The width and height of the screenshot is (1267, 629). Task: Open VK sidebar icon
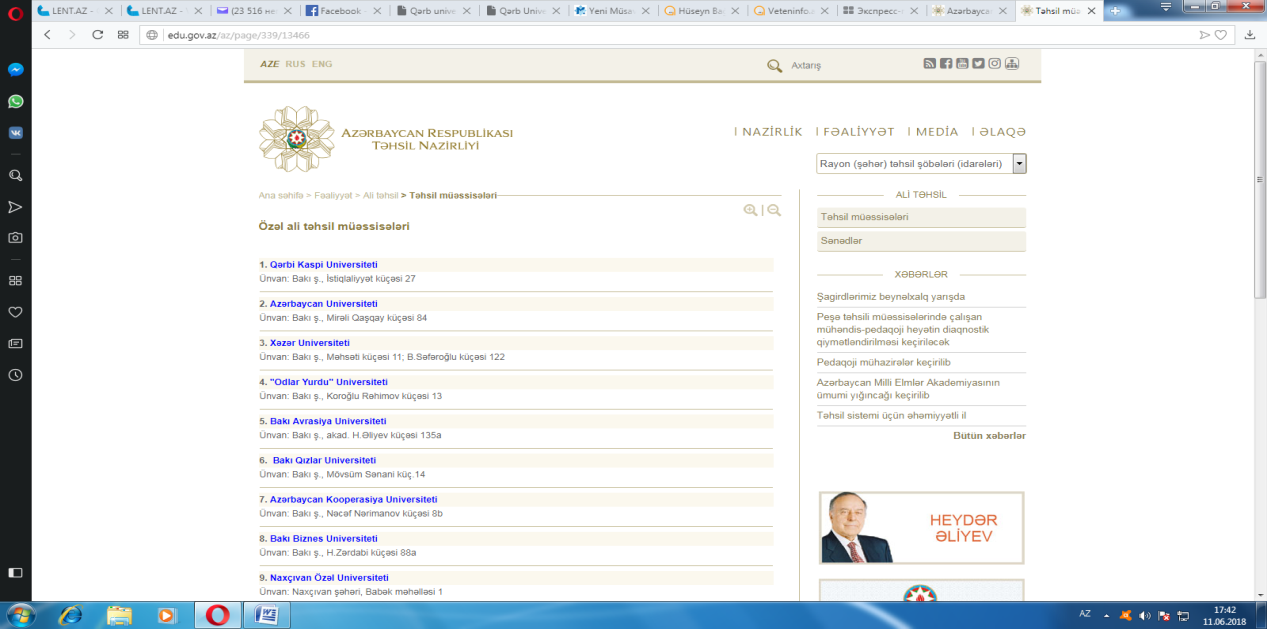15,132
